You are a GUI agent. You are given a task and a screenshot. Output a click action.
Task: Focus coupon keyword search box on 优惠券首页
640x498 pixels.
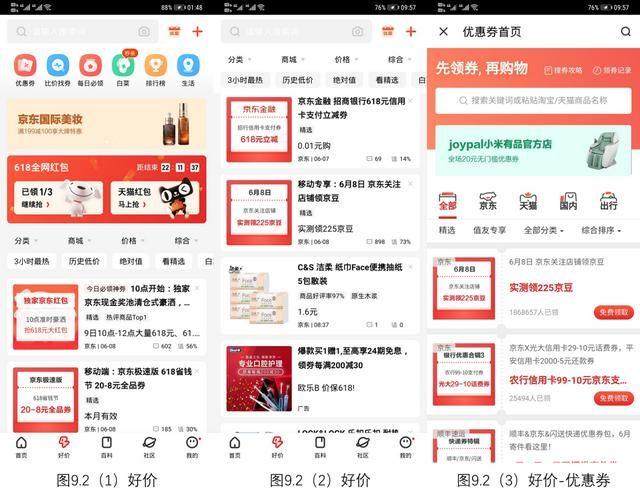533,100
